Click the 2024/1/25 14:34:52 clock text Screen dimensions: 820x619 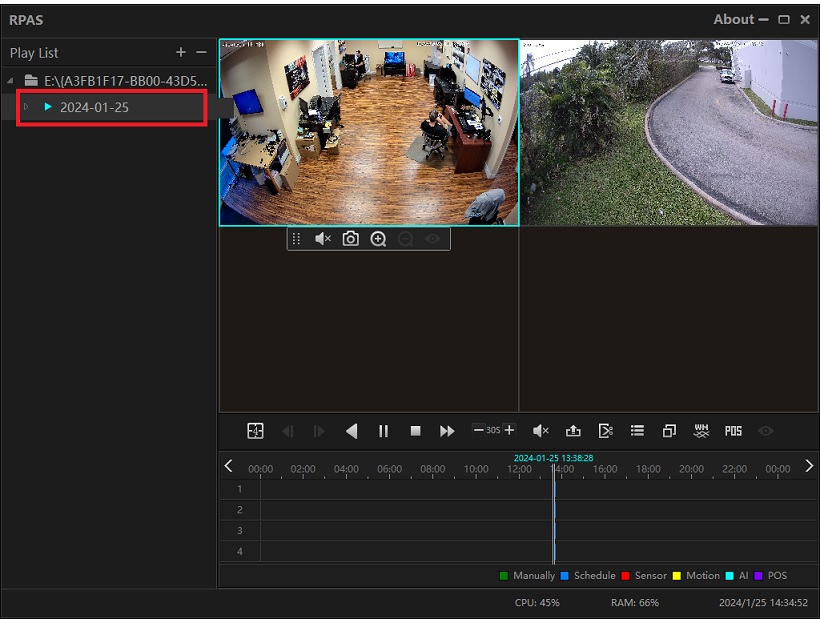(x=763, y=602)
